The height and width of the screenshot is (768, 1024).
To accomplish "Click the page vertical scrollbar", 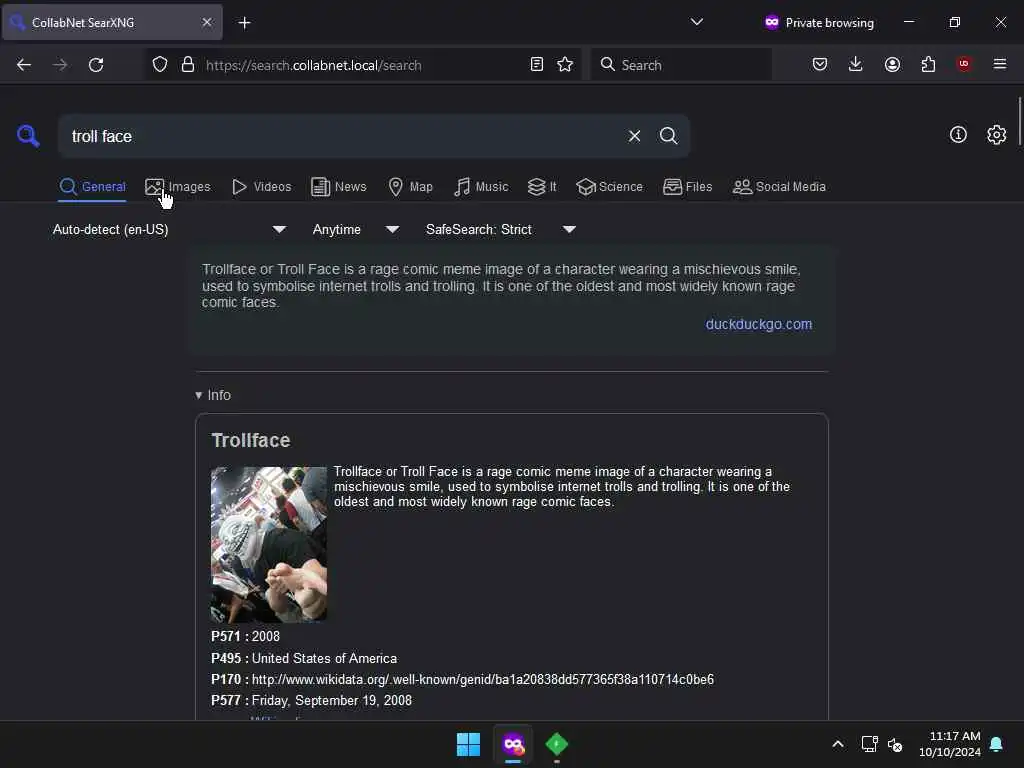I will (x=1019, y=121).
